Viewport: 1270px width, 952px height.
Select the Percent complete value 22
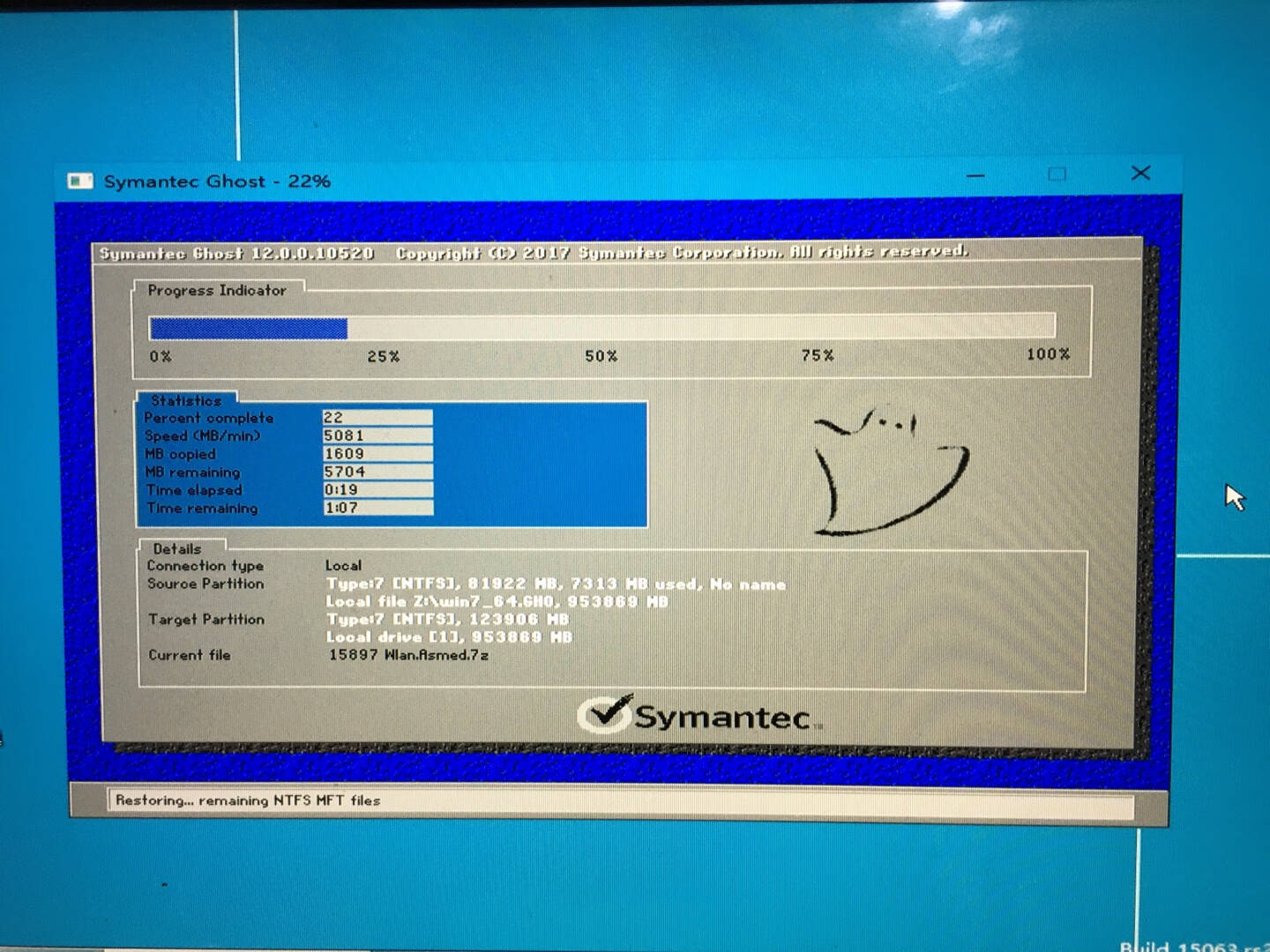pos(377,417)
